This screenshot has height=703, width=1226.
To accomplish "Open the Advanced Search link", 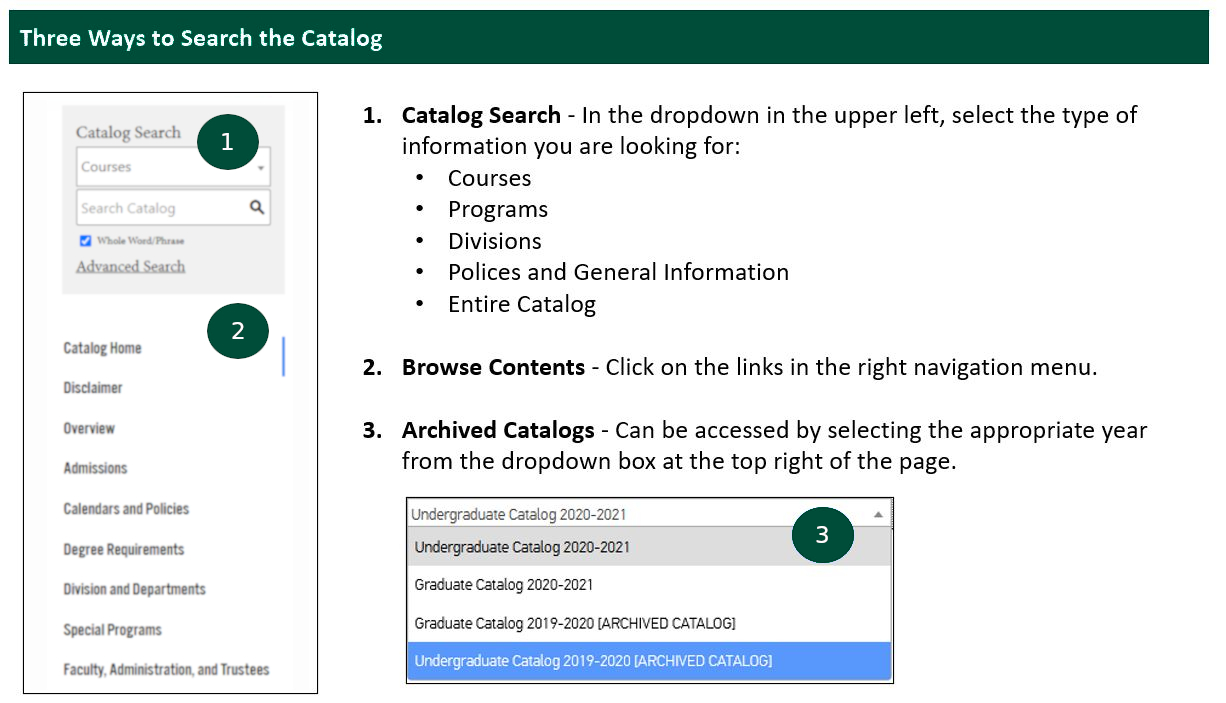I will click(130, 266).
